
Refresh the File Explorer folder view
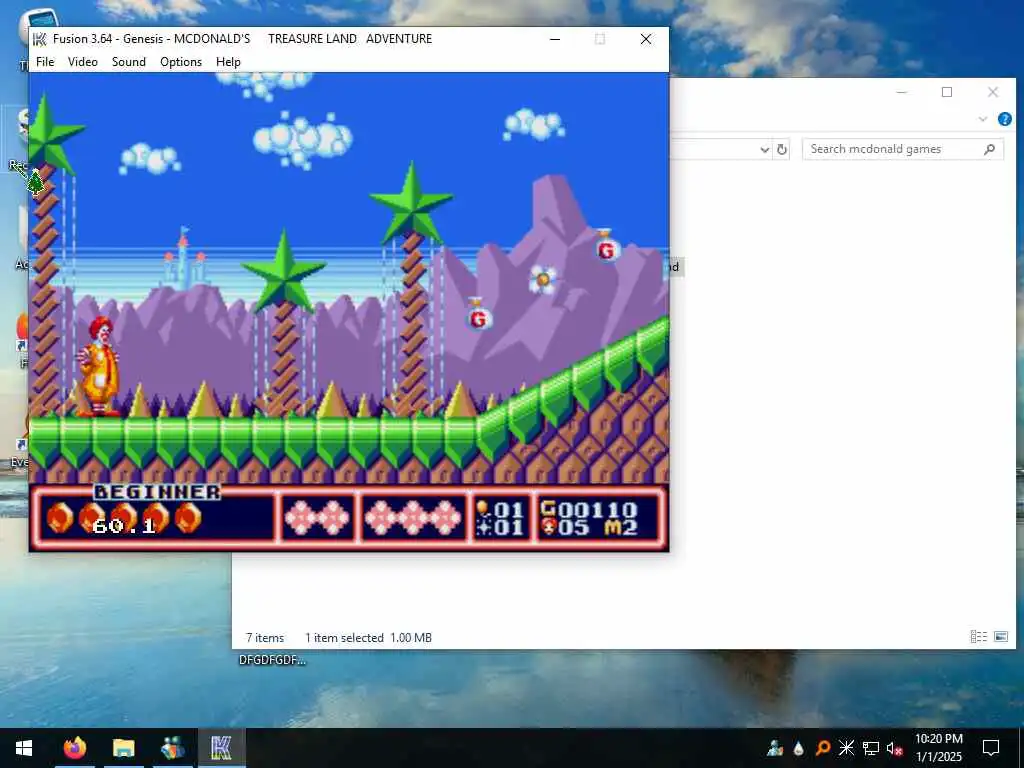coord(782,150)
